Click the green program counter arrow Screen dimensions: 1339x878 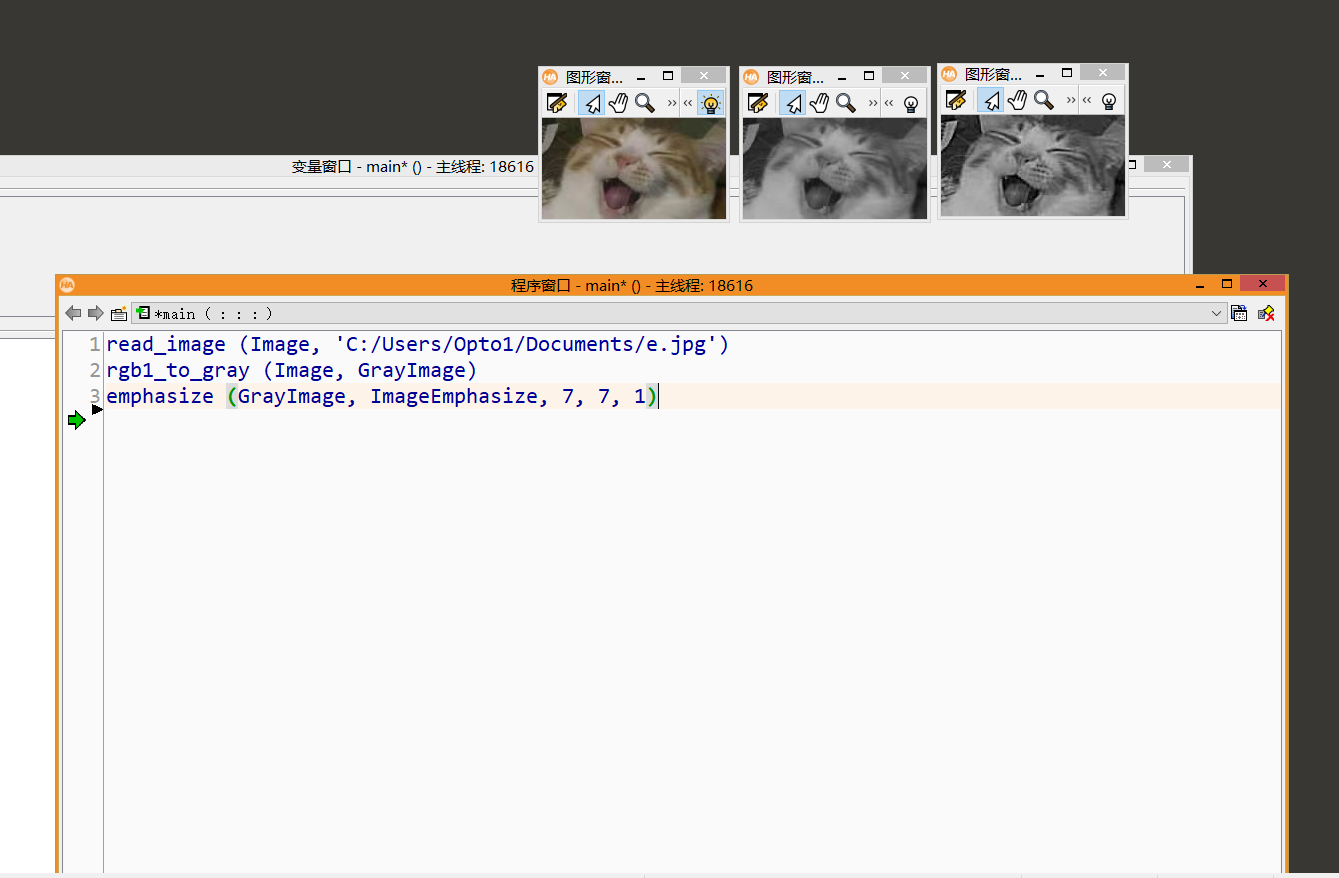pyautogui.click(x=77, y=421)
